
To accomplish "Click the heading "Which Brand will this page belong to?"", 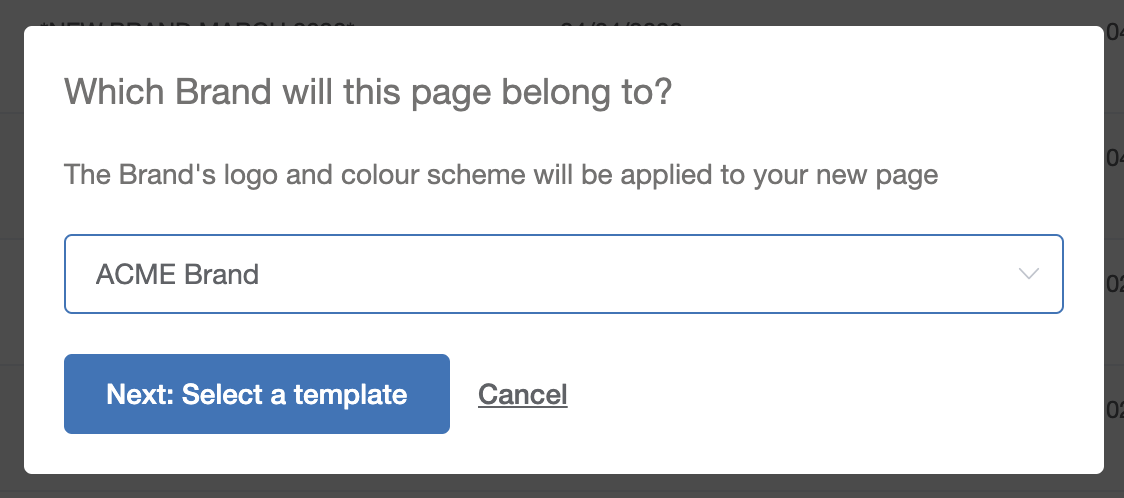I will tap(367, 93).
